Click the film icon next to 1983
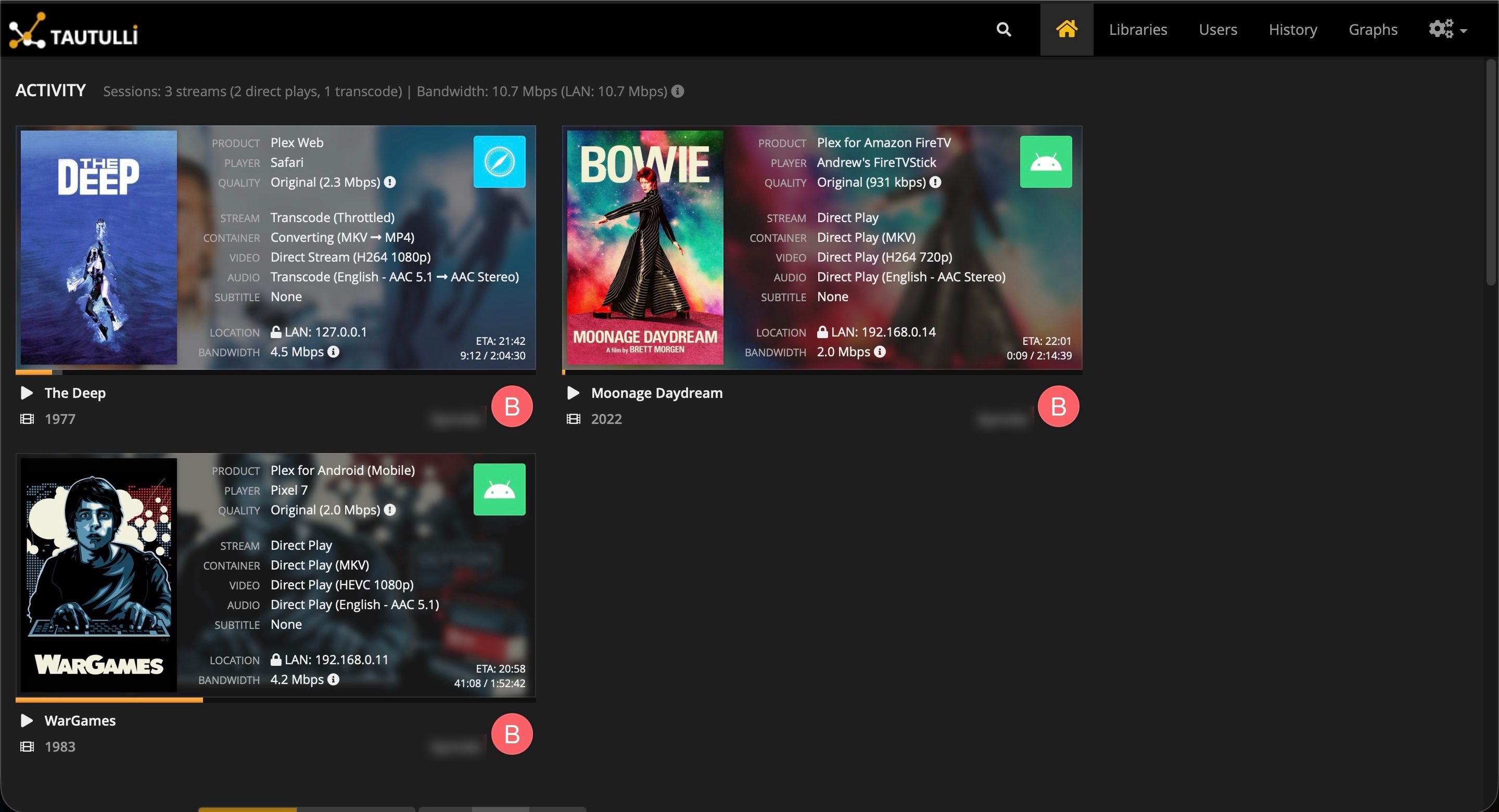 [27, 746]
